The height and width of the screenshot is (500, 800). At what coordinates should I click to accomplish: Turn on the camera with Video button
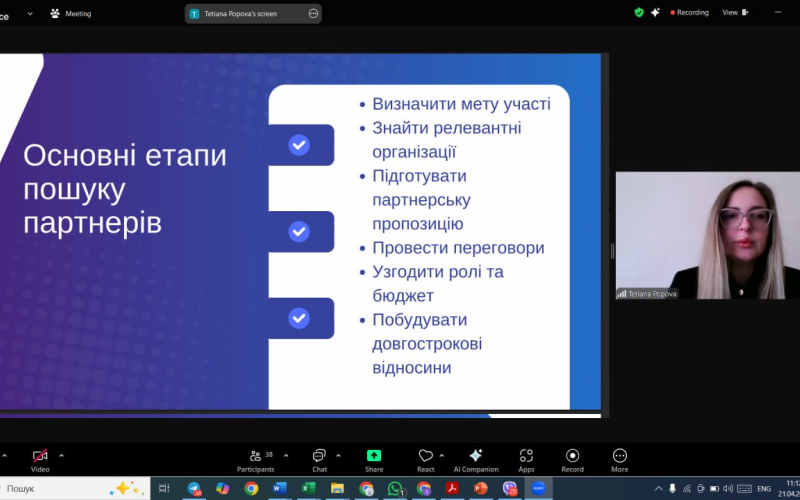40,461
